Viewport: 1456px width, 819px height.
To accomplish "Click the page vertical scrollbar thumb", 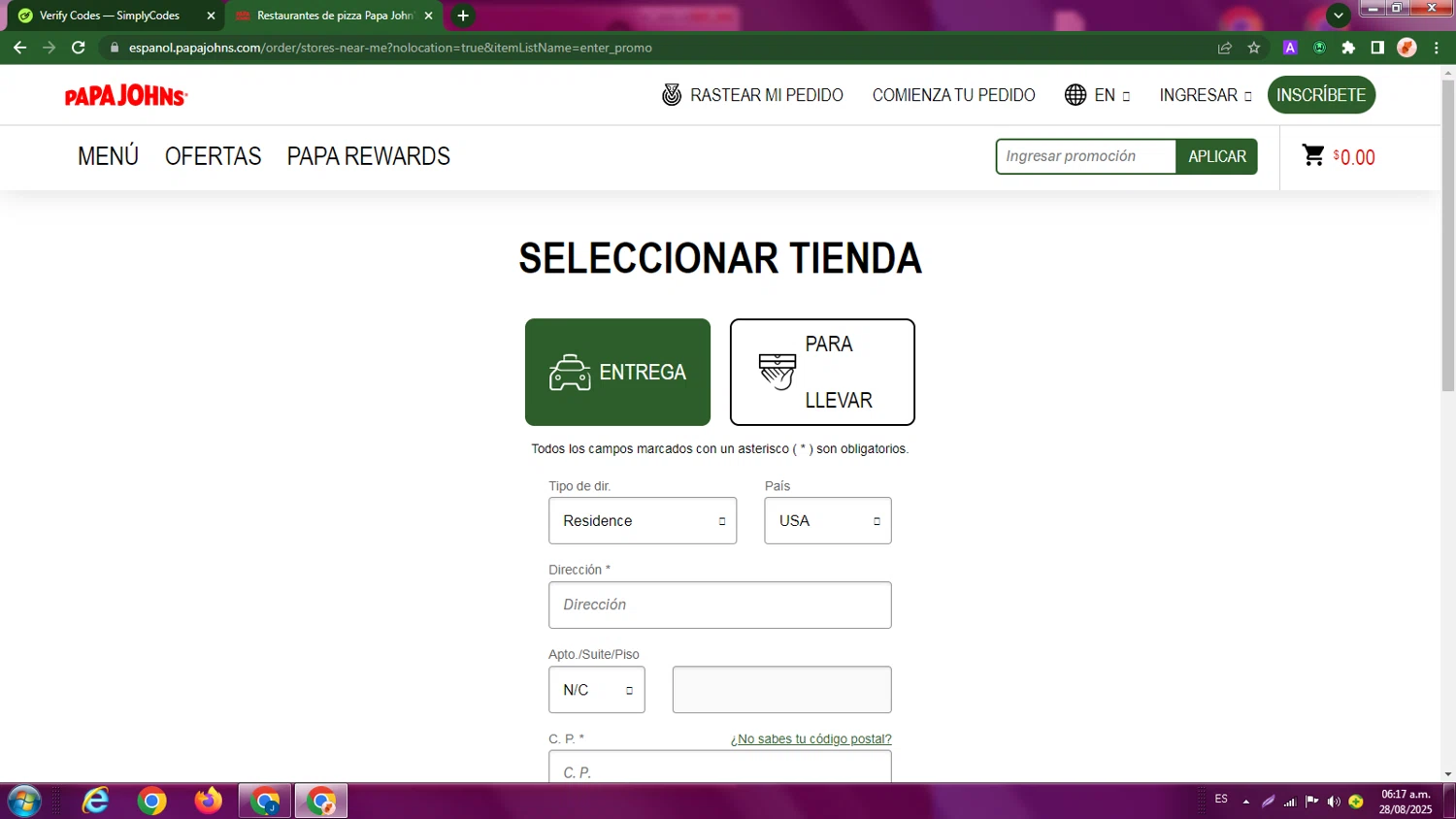I will coord(1448,236).
